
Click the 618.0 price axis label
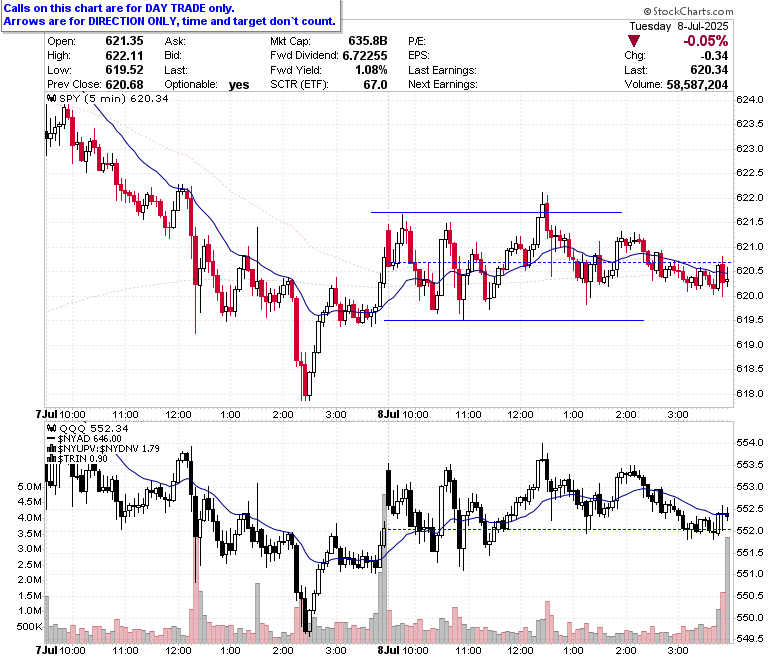click(x=749, y=393)
